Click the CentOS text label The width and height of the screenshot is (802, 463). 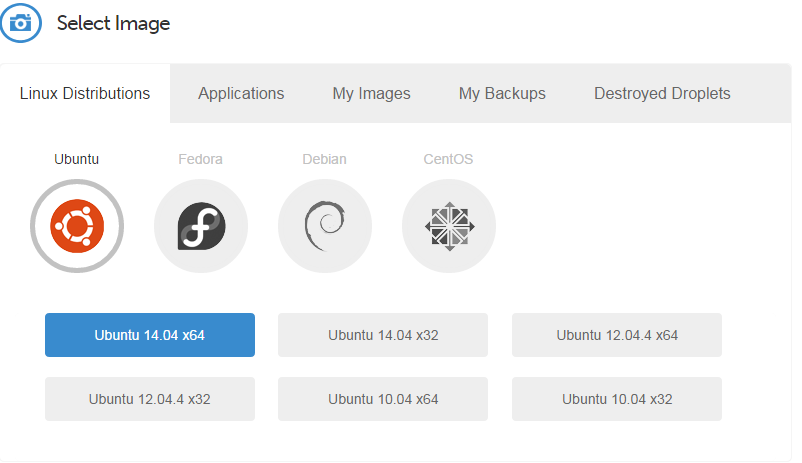tap(448, 159)
